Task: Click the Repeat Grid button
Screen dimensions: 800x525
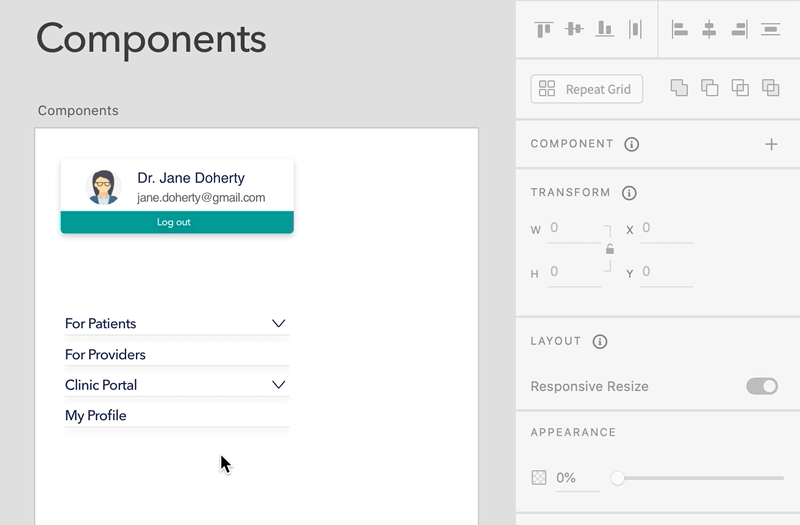Action: (587, 89)
